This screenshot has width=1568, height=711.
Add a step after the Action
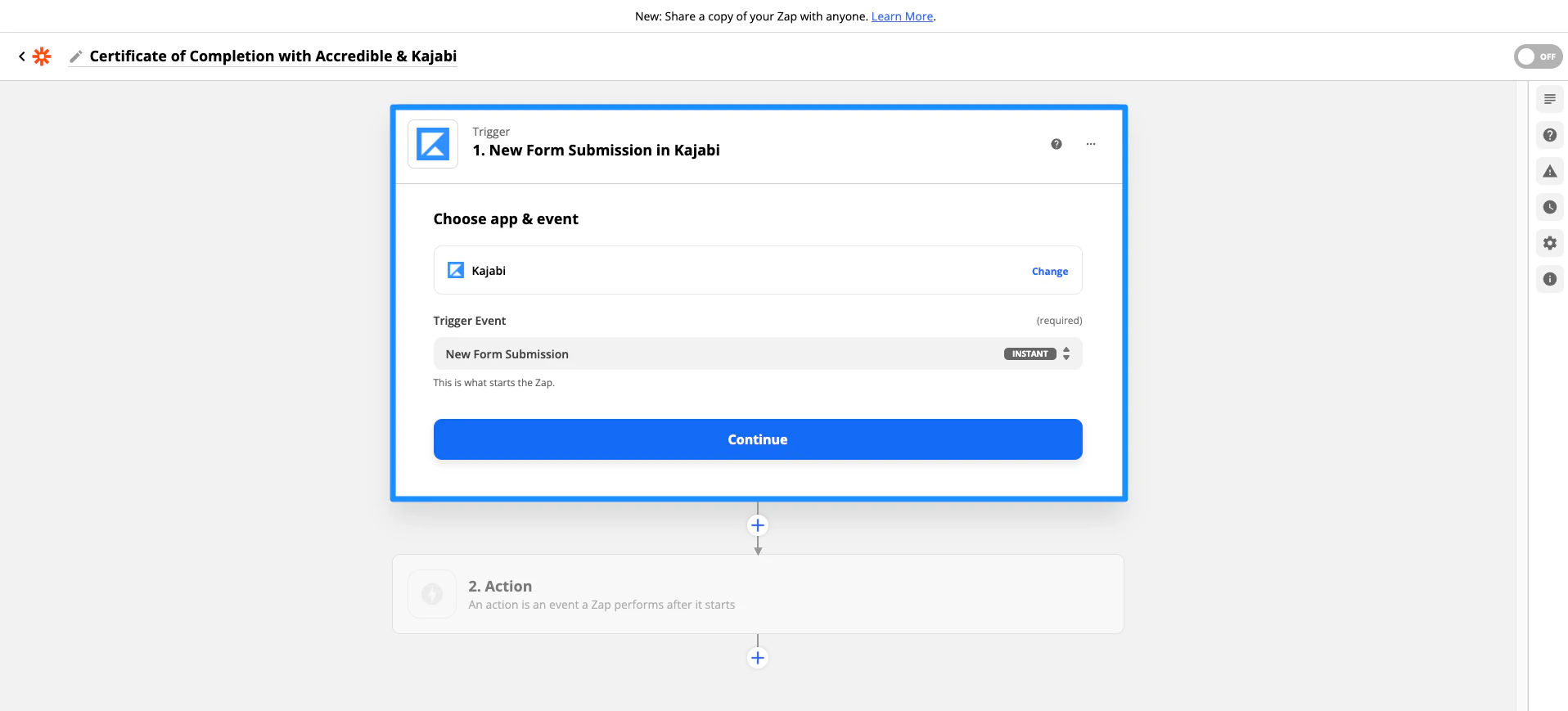coord(758,658)
